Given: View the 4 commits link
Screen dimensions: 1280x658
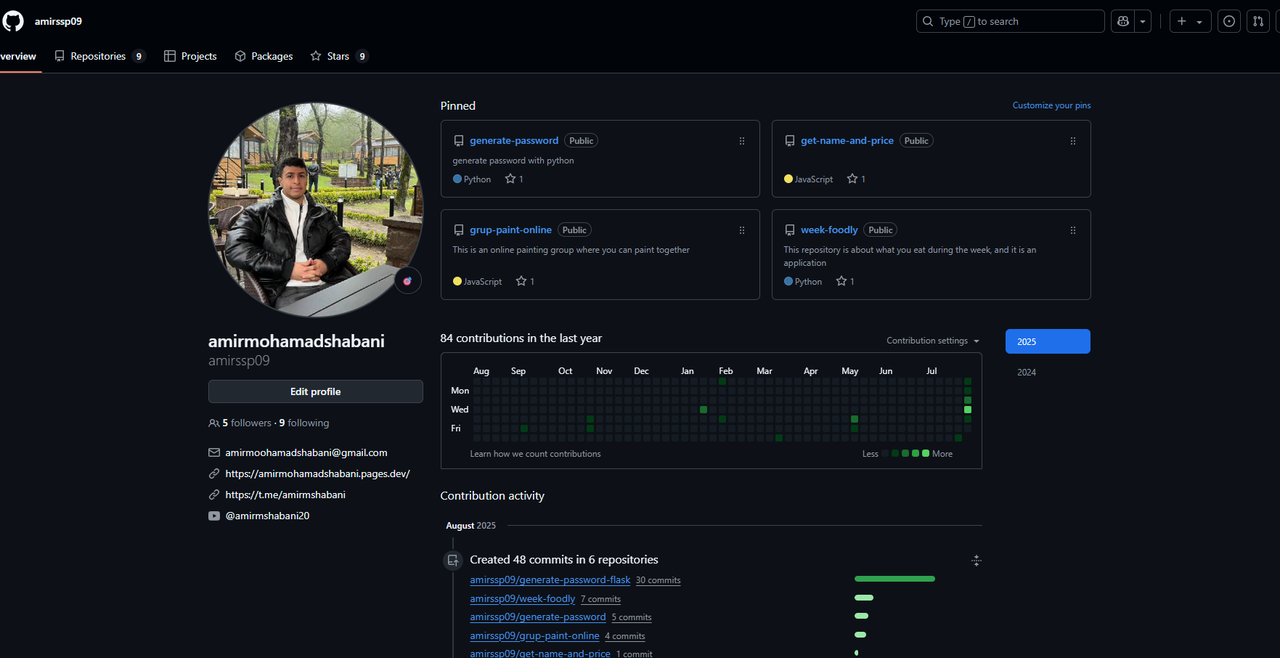Looking at the screenshot, I should point(625,636).
